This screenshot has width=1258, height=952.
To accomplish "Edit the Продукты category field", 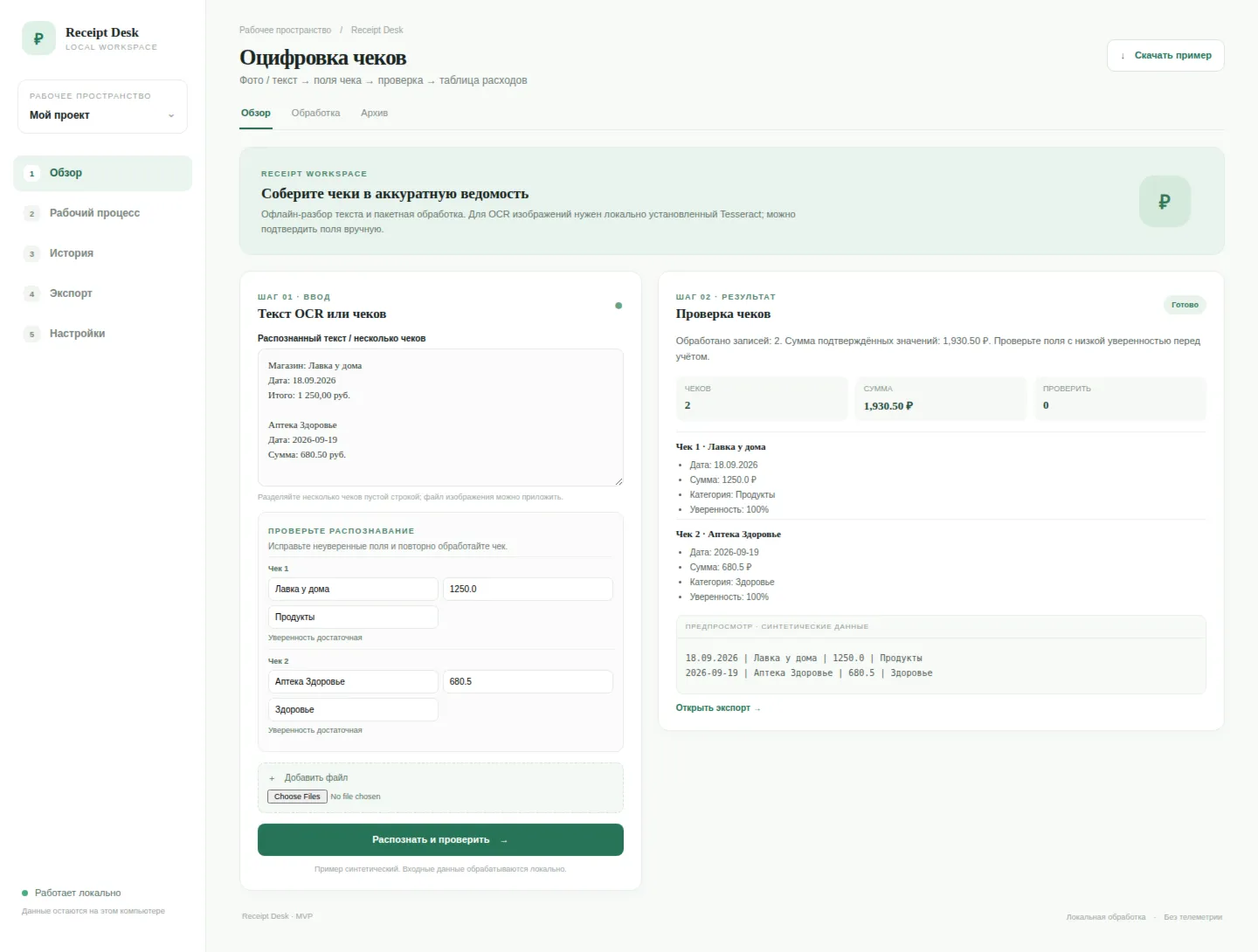I will (x=353, y=617).
